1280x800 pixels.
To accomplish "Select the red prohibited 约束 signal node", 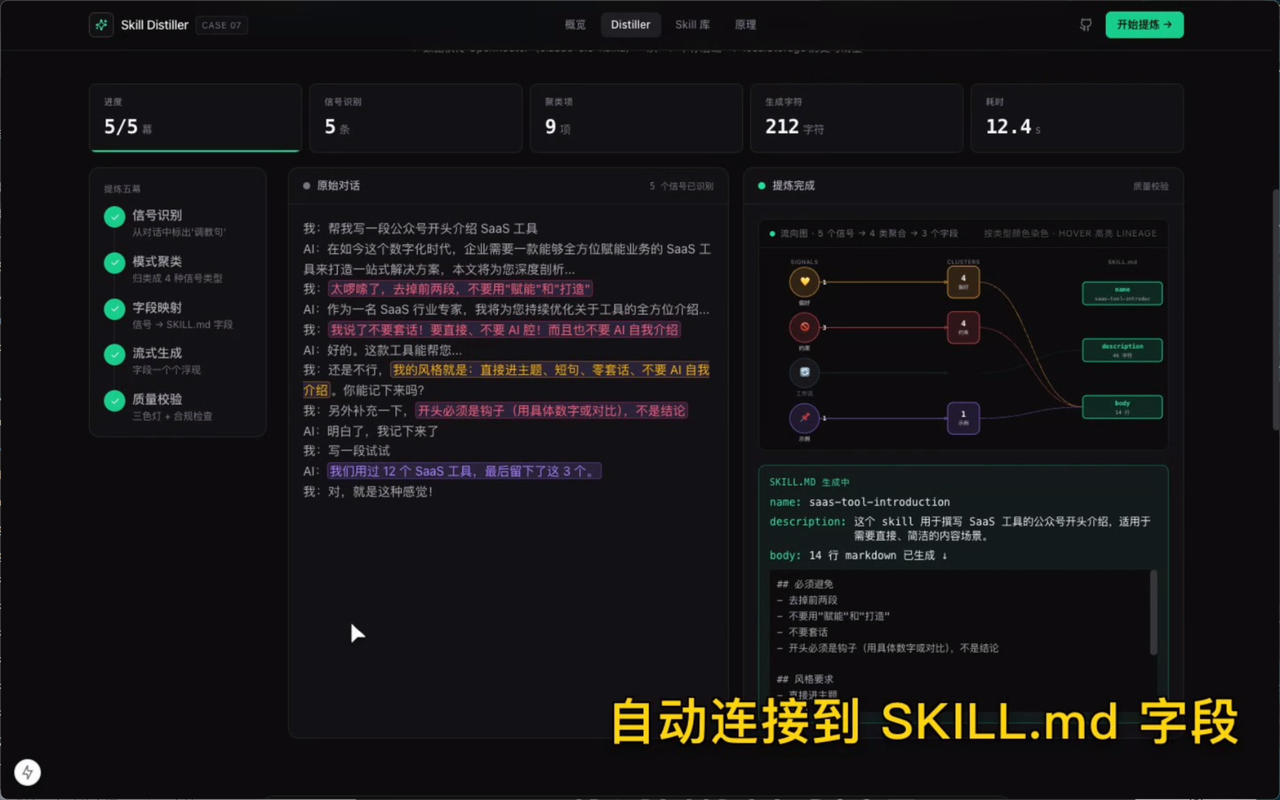I will (804, 327).
